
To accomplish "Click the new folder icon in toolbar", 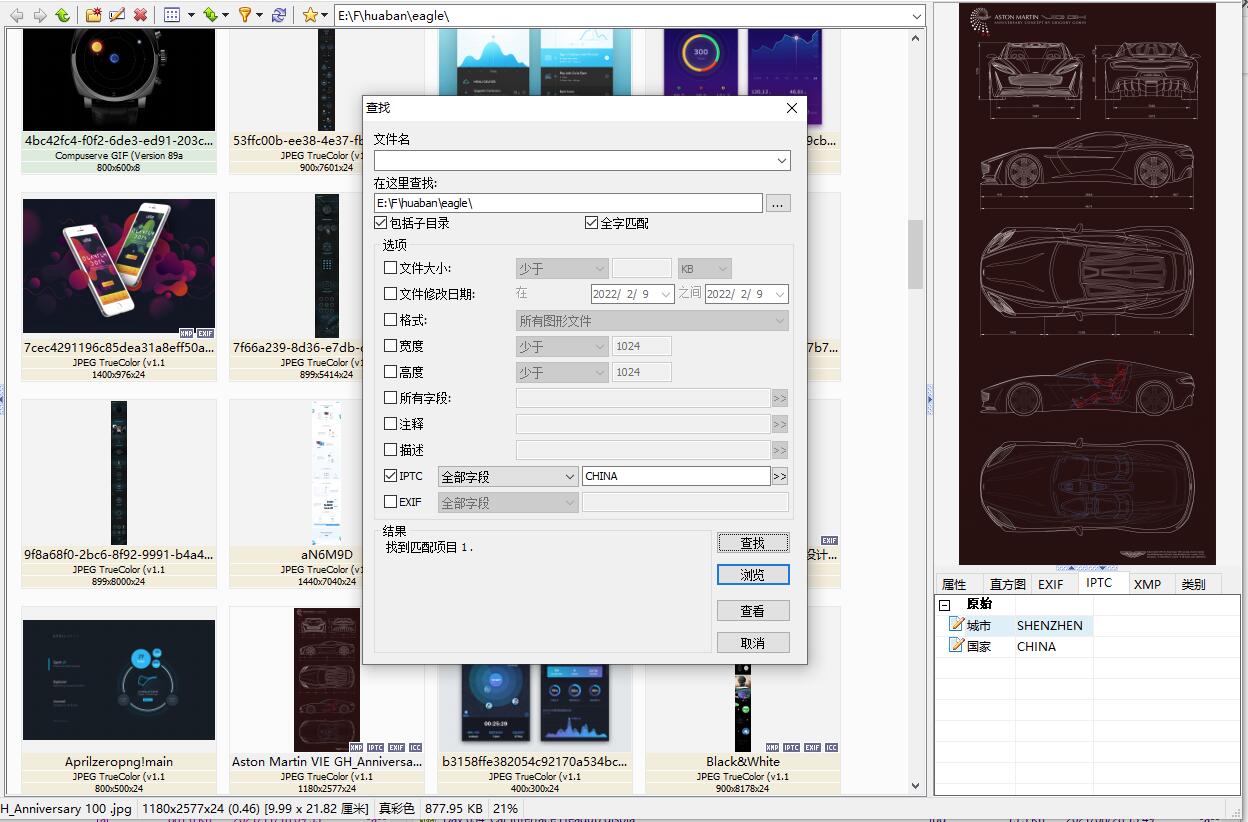I will click(x=93, y=15).
